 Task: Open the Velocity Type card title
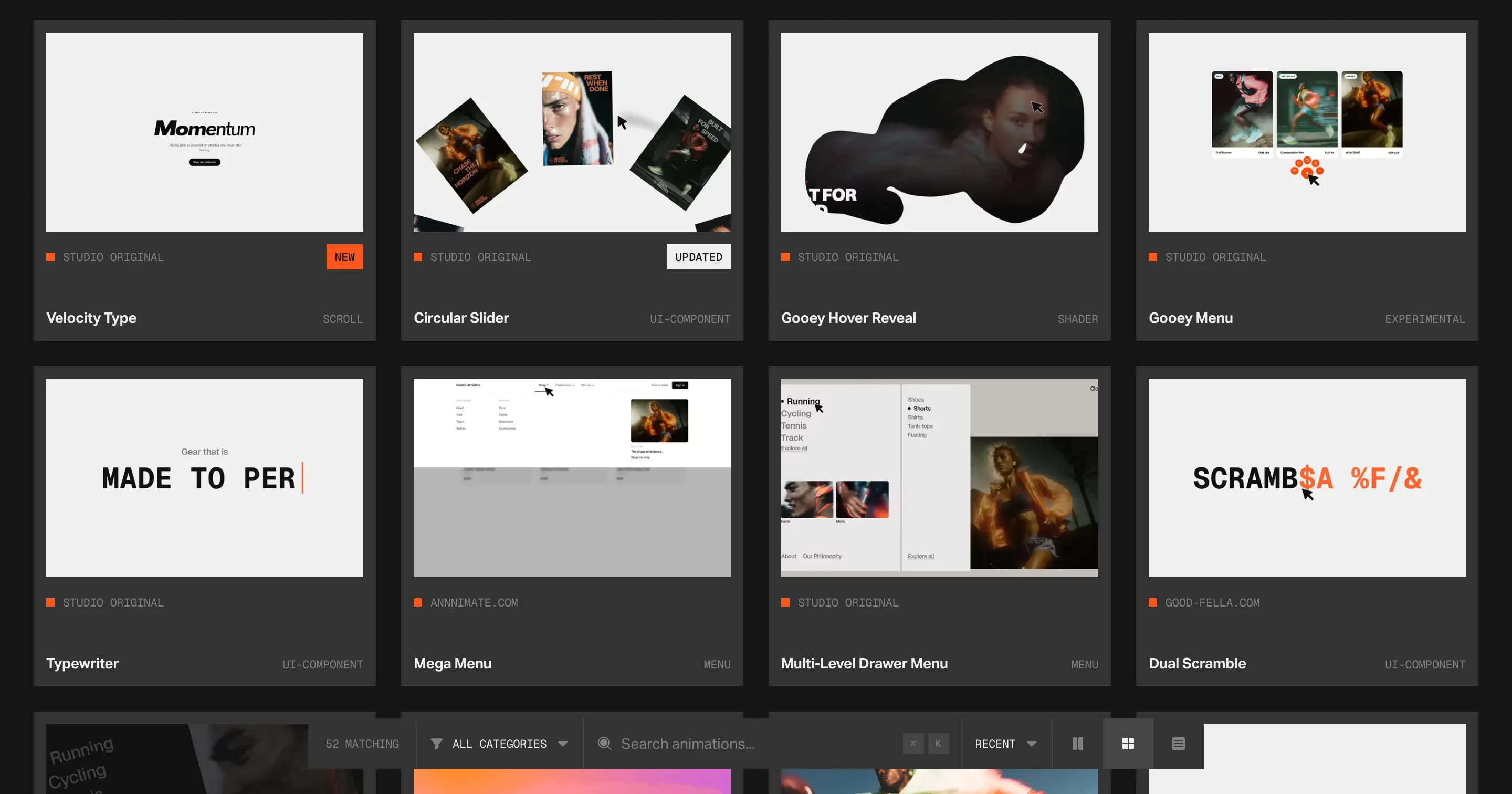pos(91,318)
